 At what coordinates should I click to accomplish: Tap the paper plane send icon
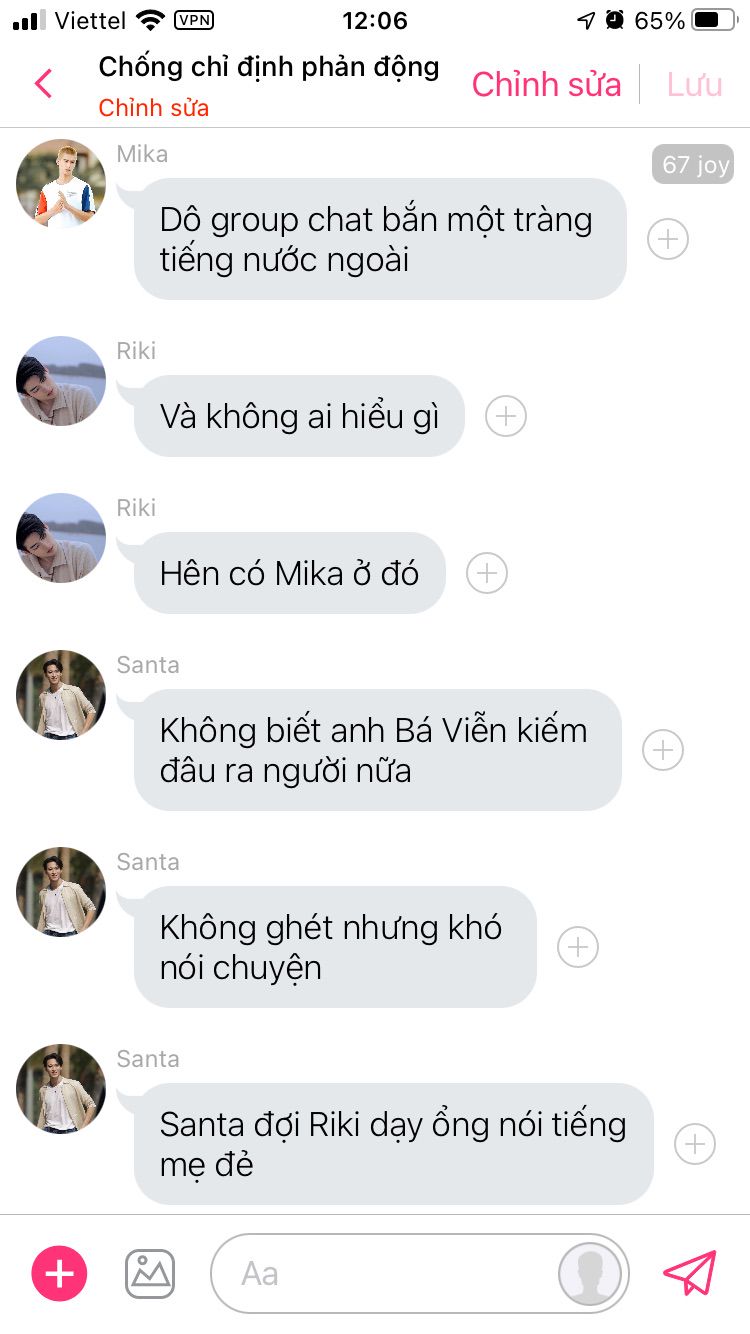[x=690, y=1273]
